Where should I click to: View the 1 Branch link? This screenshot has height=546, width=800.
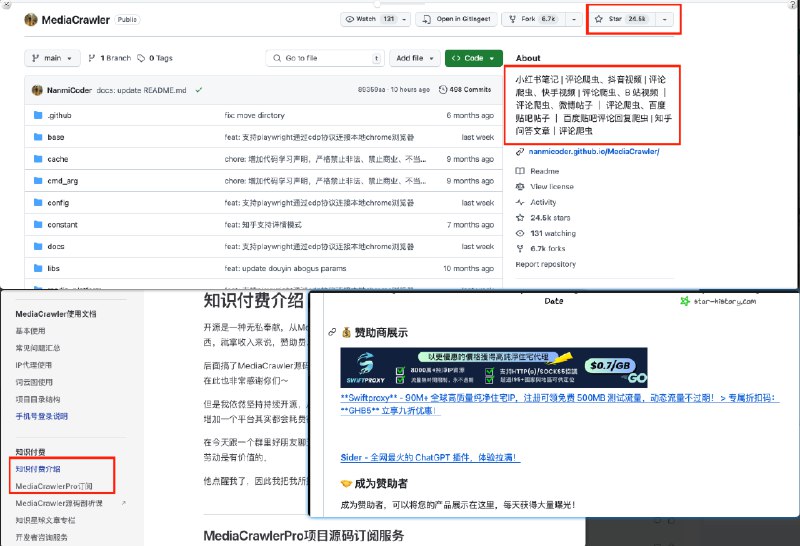click(110, 58)
